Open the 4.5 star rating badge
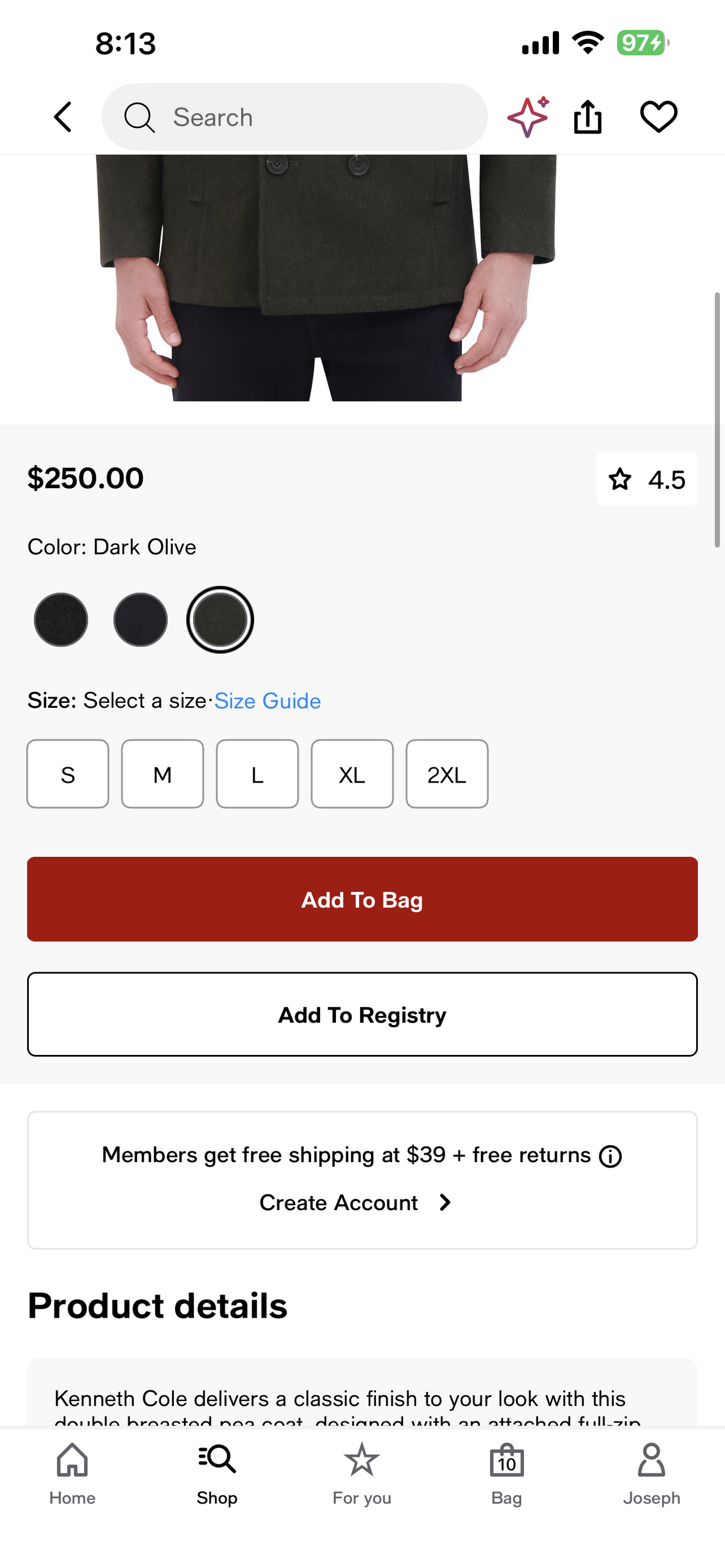 pyautogui.click(x=646, y=479)
